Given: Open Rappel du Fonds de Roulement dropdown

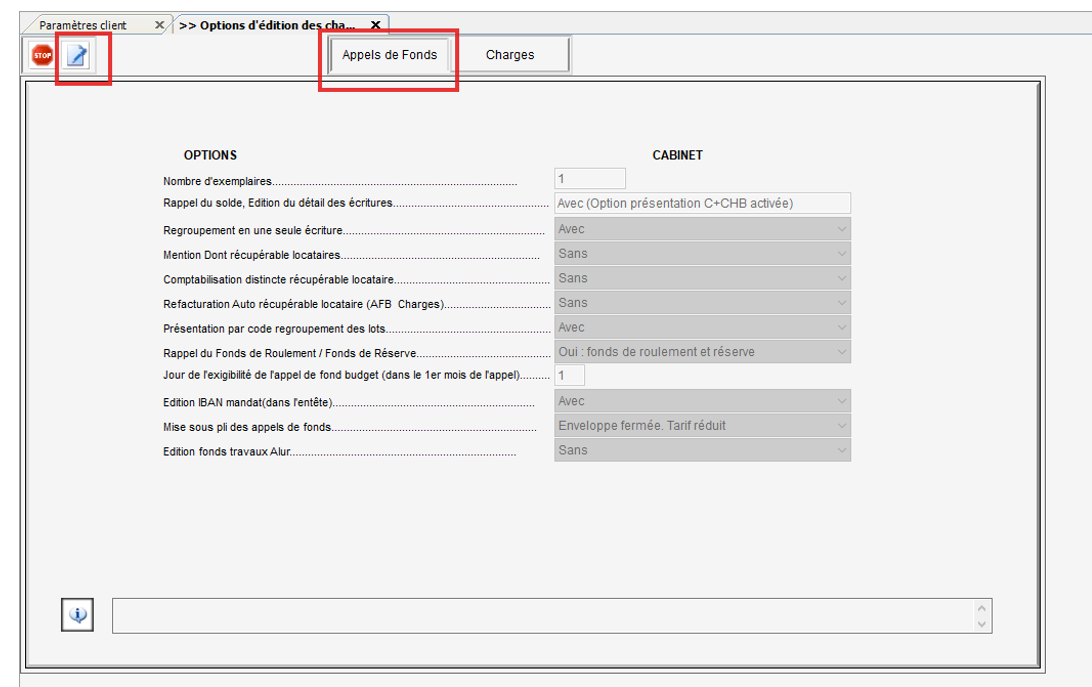Looking at the screenshot, I should click(x=841, y=352).
